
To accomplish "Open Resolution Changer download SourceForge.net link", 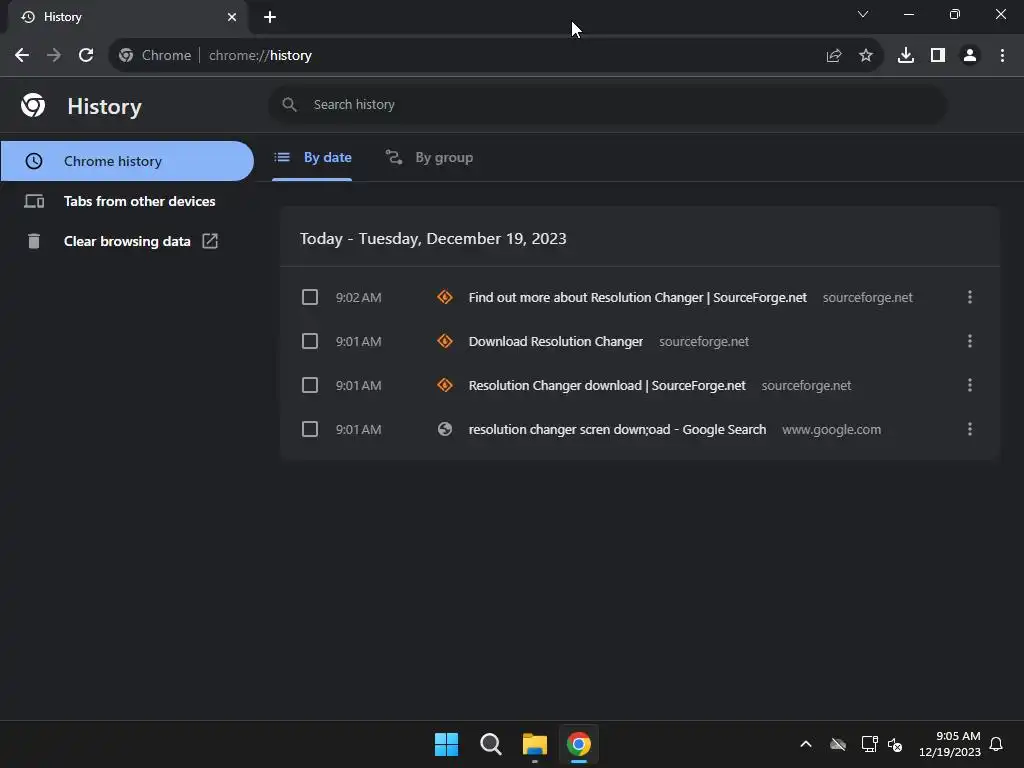I will point(607,385).
